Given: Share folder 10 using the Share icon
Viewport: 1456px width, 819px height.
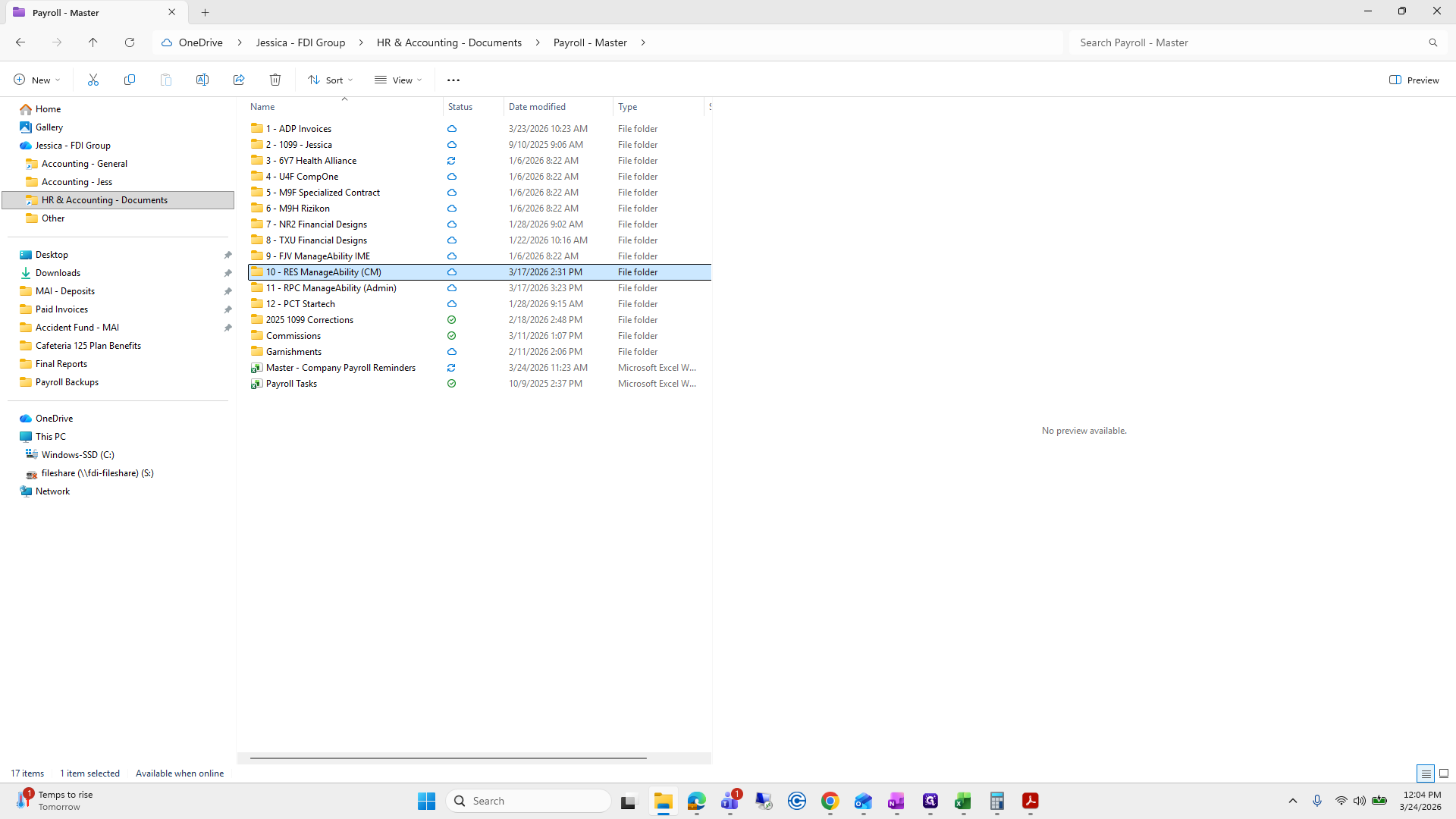Looking at the screenshot, I should (238, 80).
